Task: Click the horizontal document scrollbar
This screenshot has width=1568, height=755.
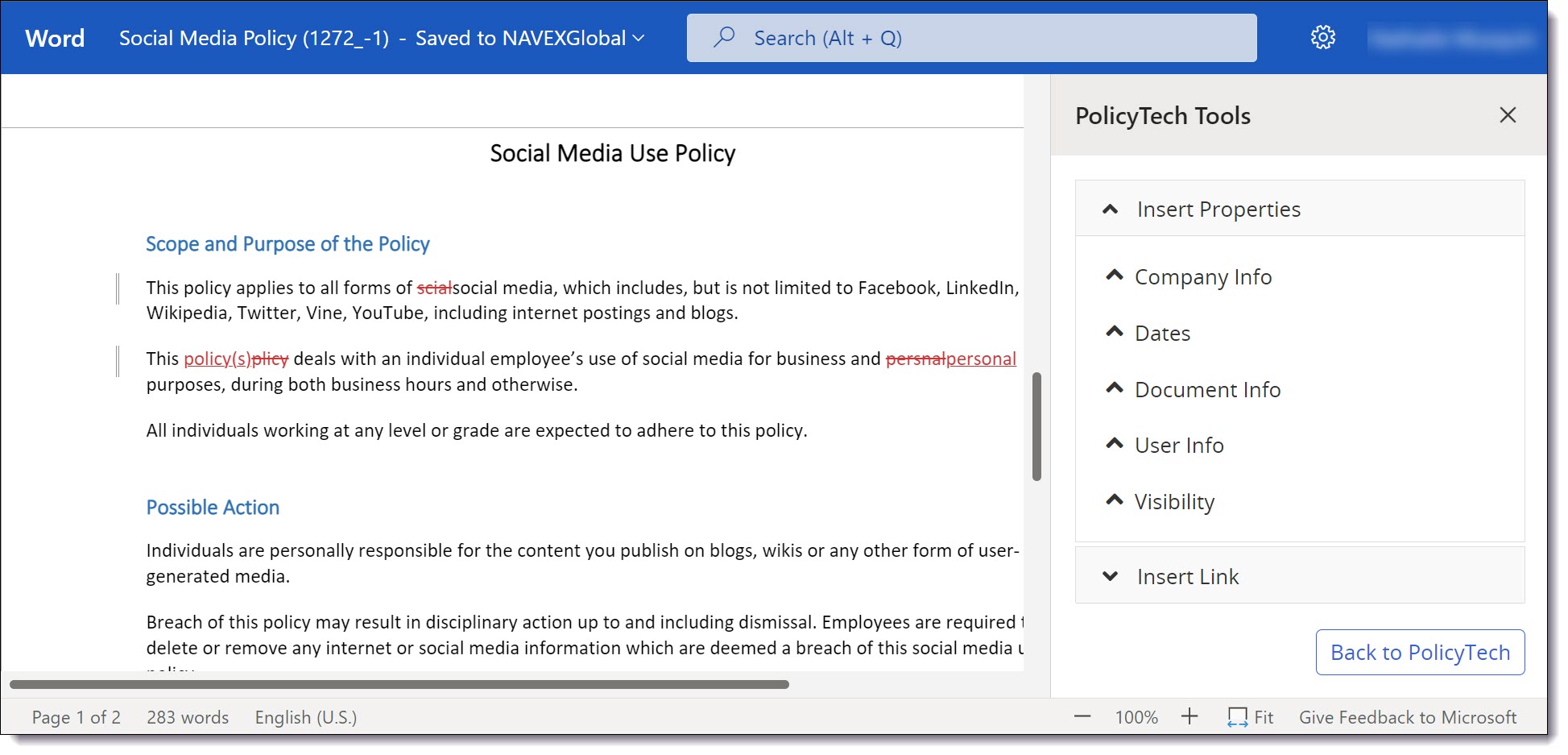Action: click(x=397, y=685)
